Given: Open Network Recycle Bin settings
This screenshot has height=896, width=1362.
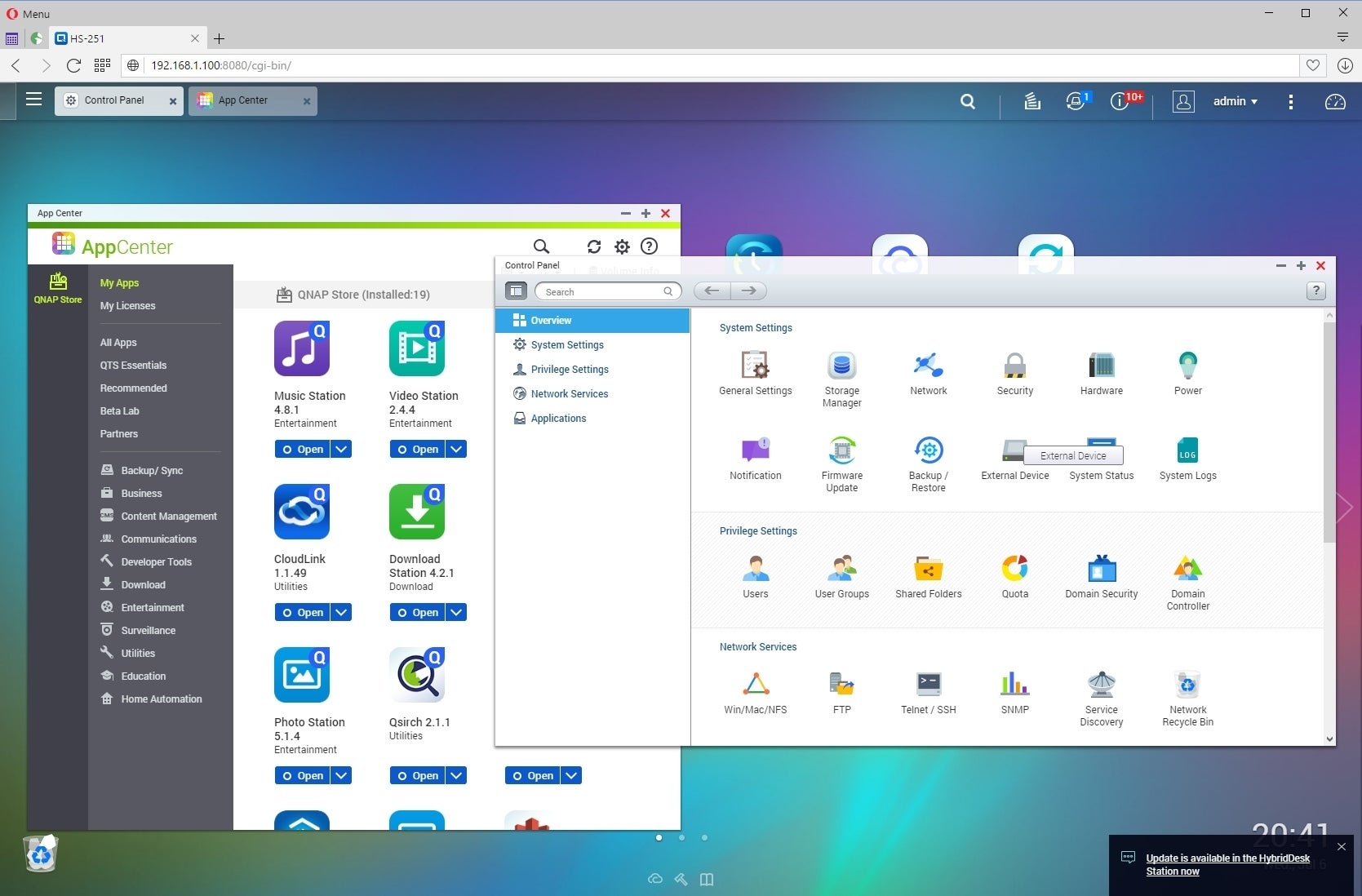Looking at the screenshot, I should coord(1188,685).
